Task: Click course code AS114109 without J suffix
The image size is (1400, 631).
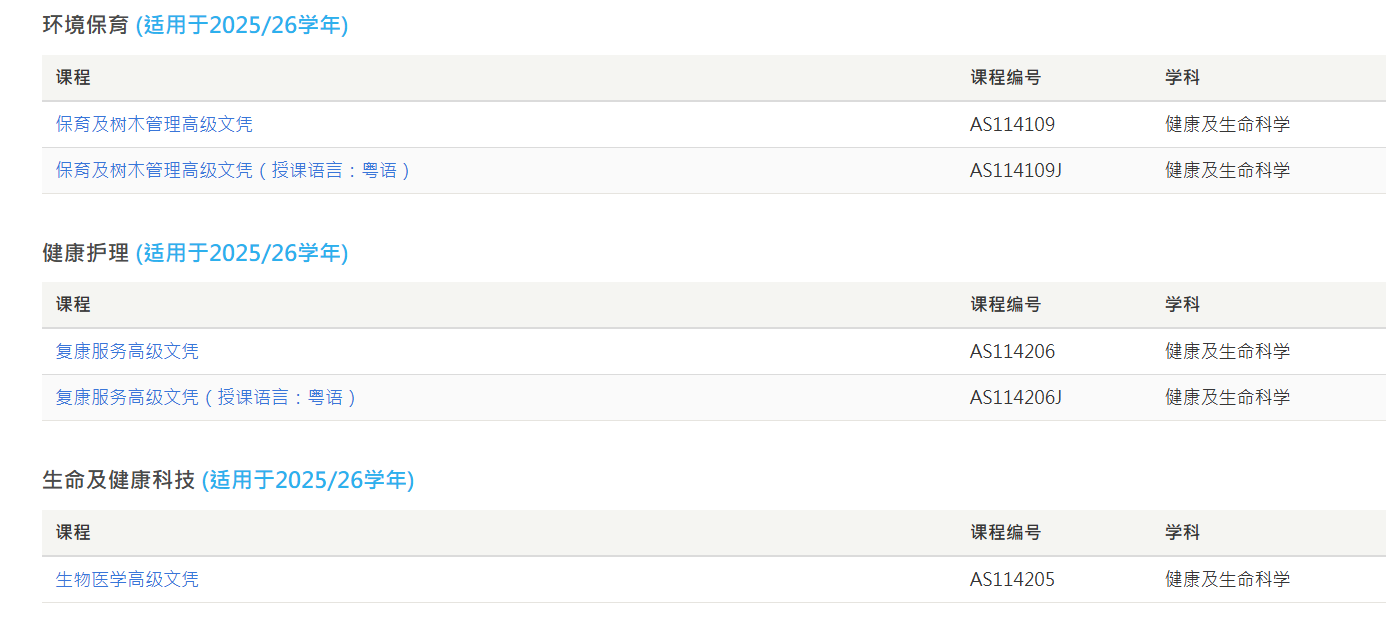Action: pos(1012,124)
